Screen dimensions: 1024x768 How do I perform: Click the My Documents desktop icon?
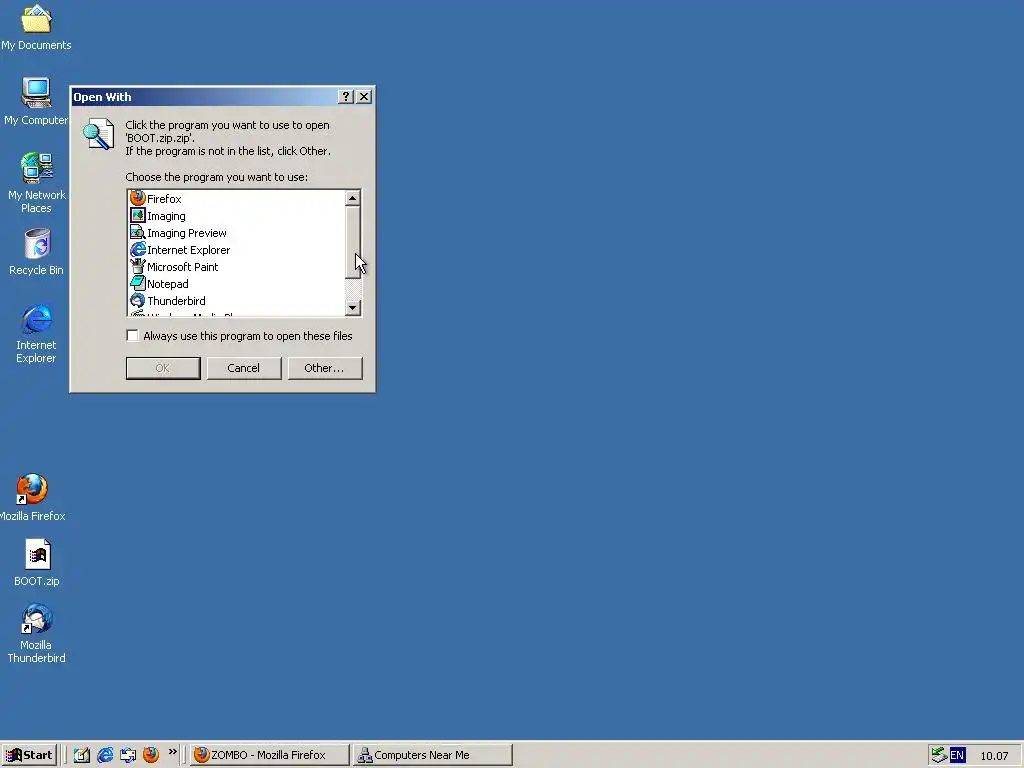[36, 27]
